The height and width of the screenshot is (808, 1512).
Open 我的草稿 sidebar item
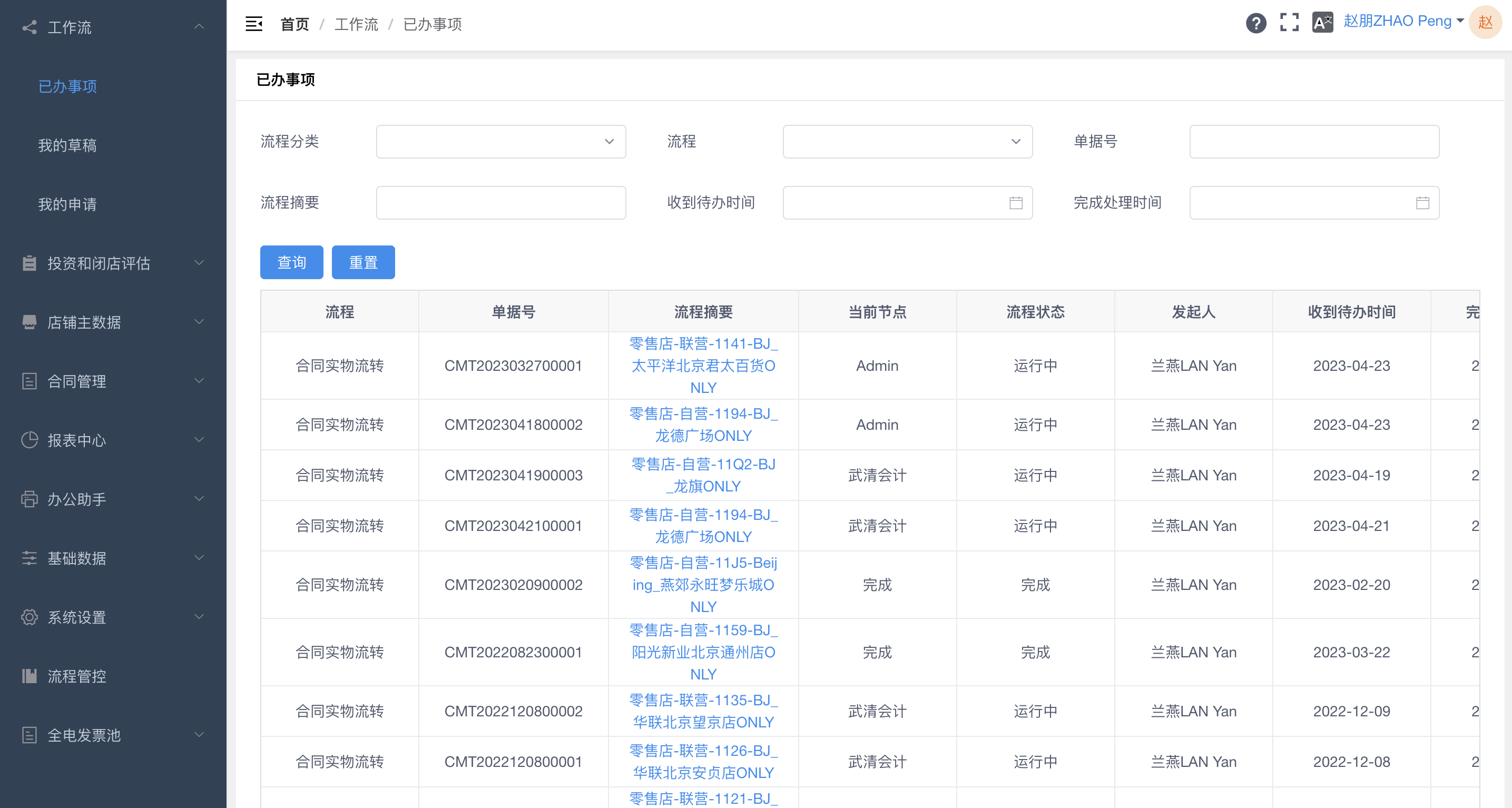click(67, 145)
